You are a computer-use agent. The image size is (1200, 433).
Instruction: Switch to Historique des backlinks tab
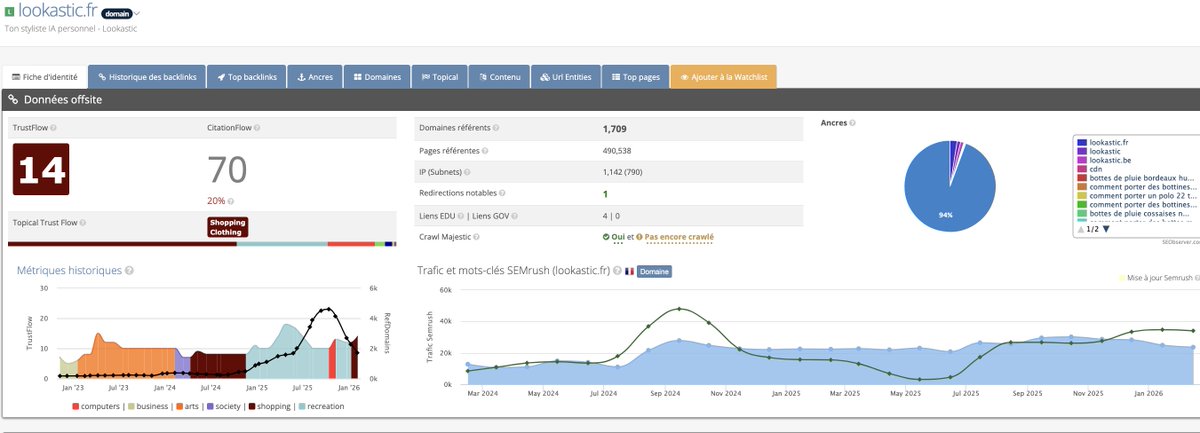[x=148, y=76]
